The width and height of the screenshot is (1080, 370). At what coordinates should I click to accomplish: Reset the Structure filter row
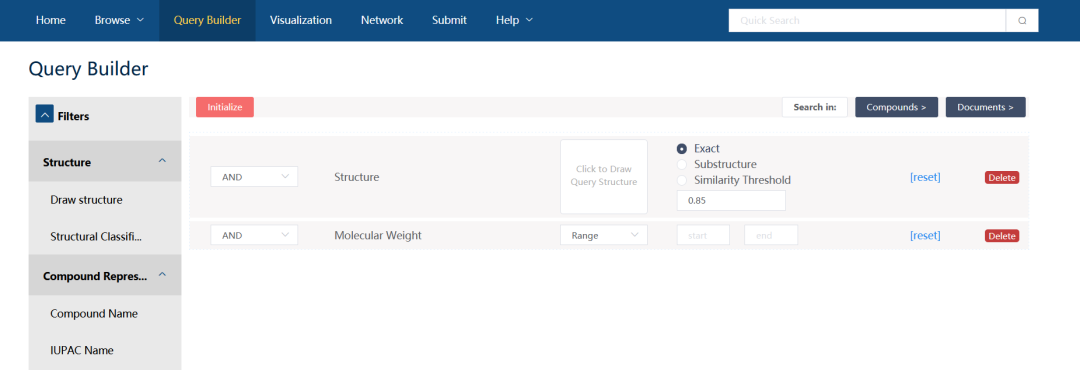coord(925,177)
